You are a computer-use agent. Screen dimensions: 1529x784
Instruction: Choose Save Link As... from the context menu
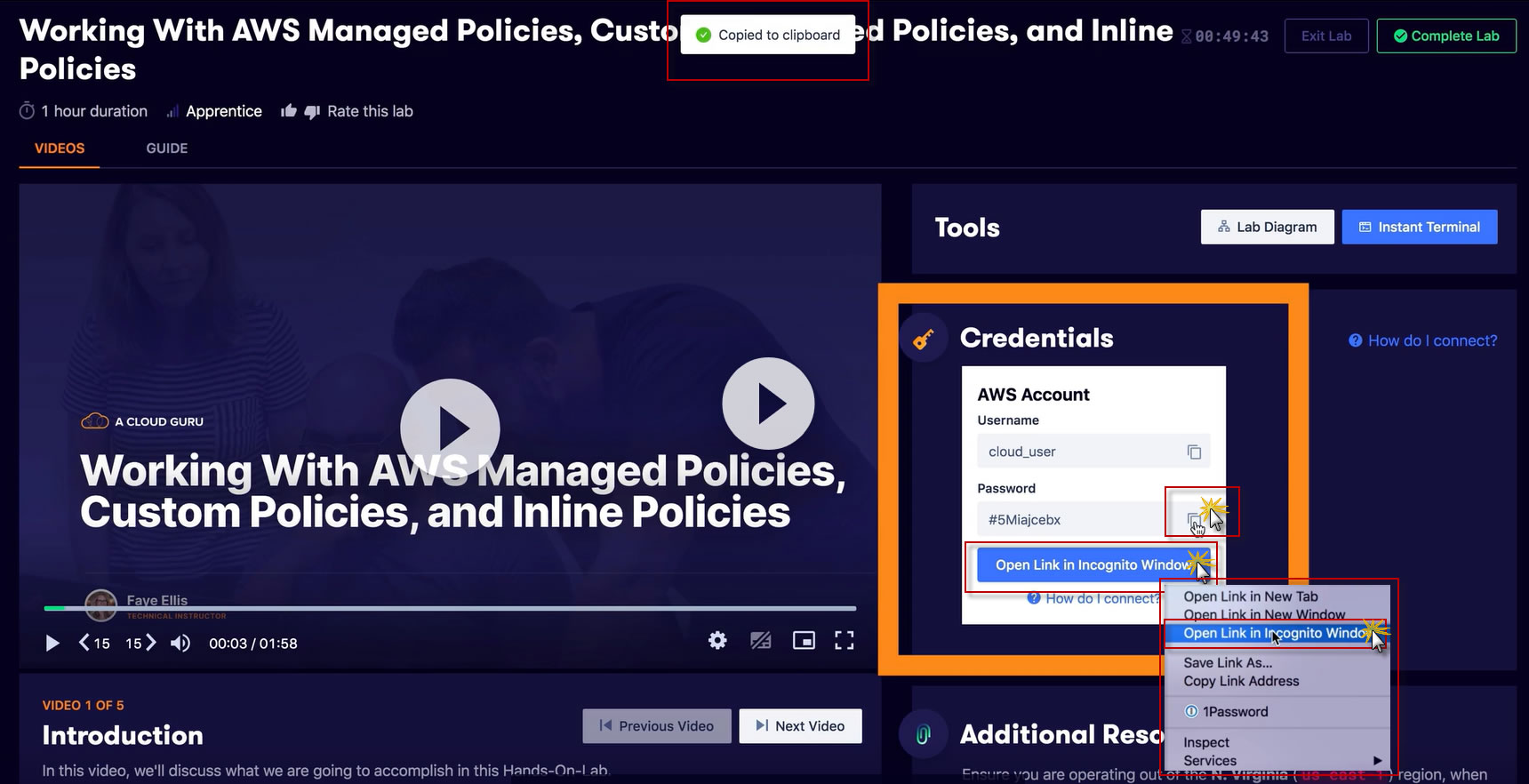1228,662
